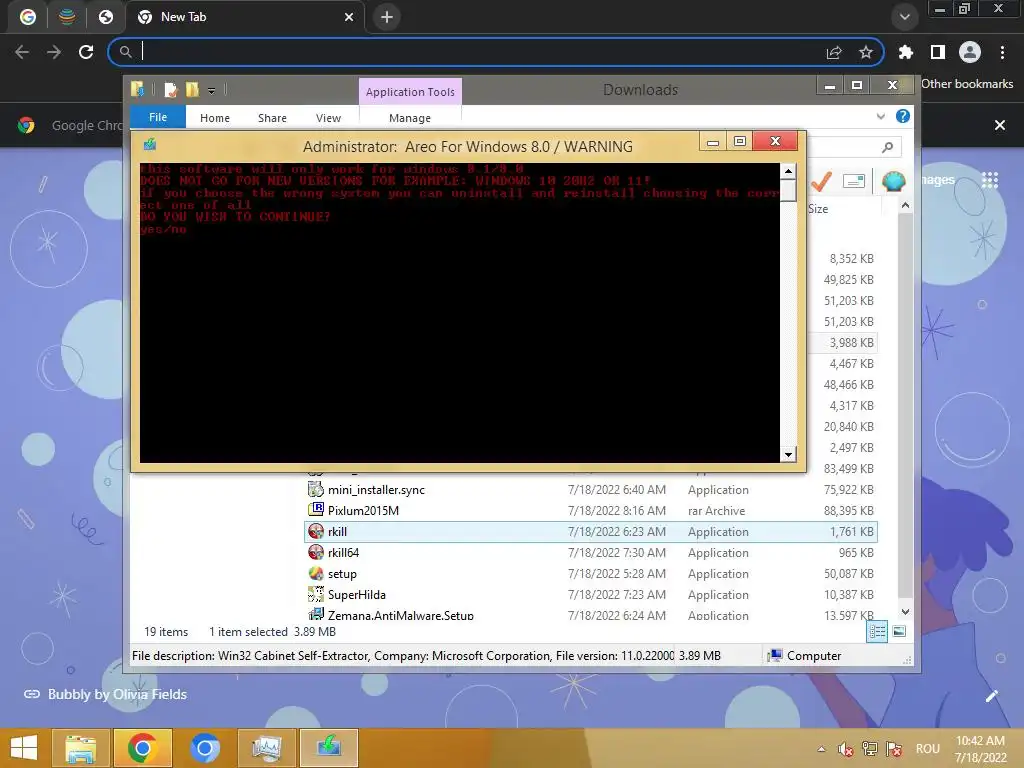Click the Pixlum2015M rar archive icon
Viewport: 1024px width, 768px height.
click(316, 510)
